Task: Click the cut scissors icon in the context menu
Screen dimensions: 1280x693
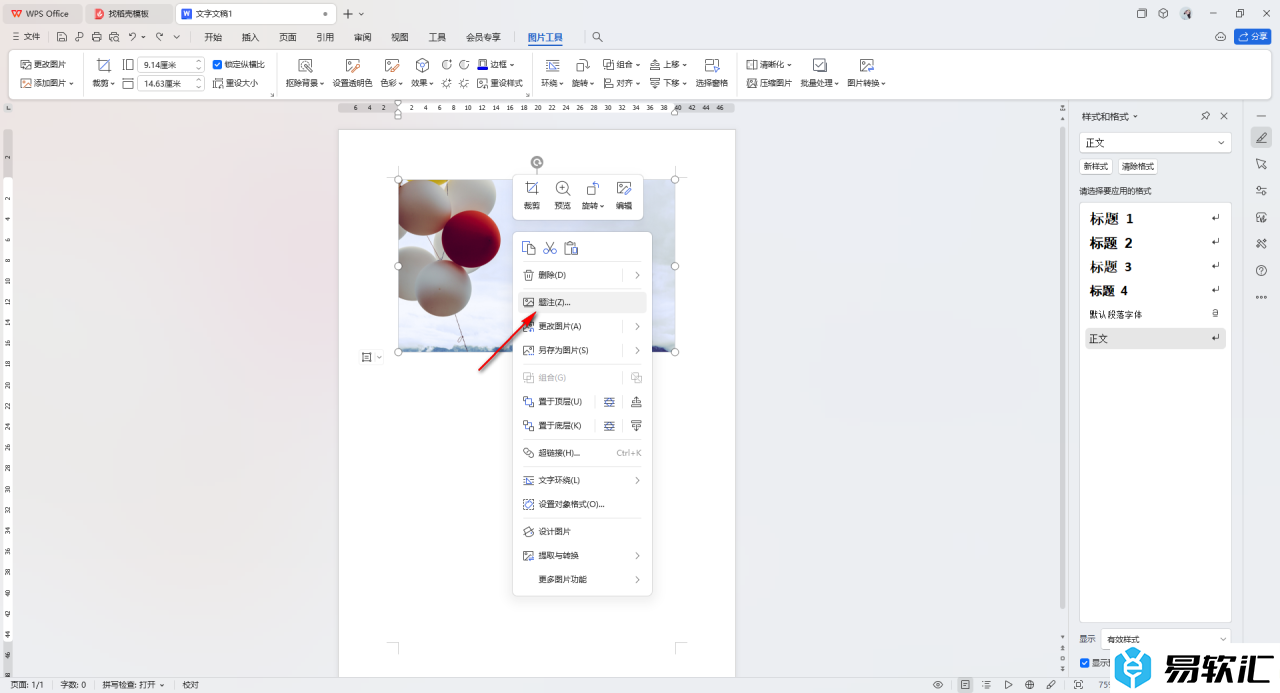Action: coord(550,248)
